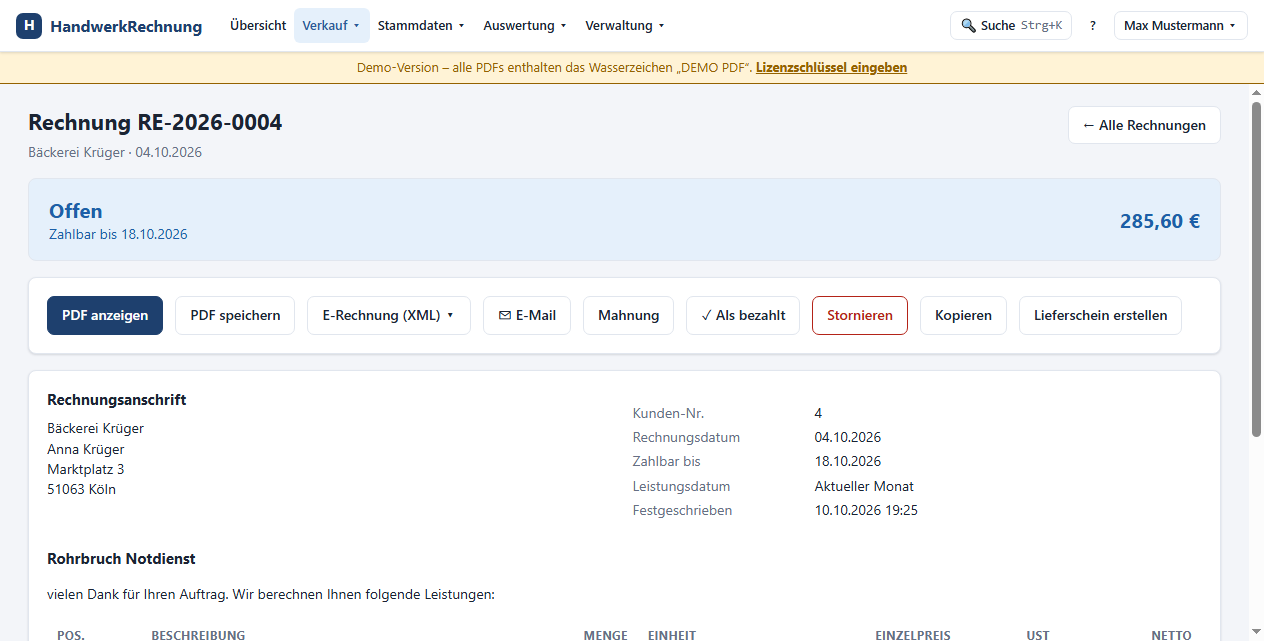Click Lieferschein erstellen button

[x=1100, y=315]
